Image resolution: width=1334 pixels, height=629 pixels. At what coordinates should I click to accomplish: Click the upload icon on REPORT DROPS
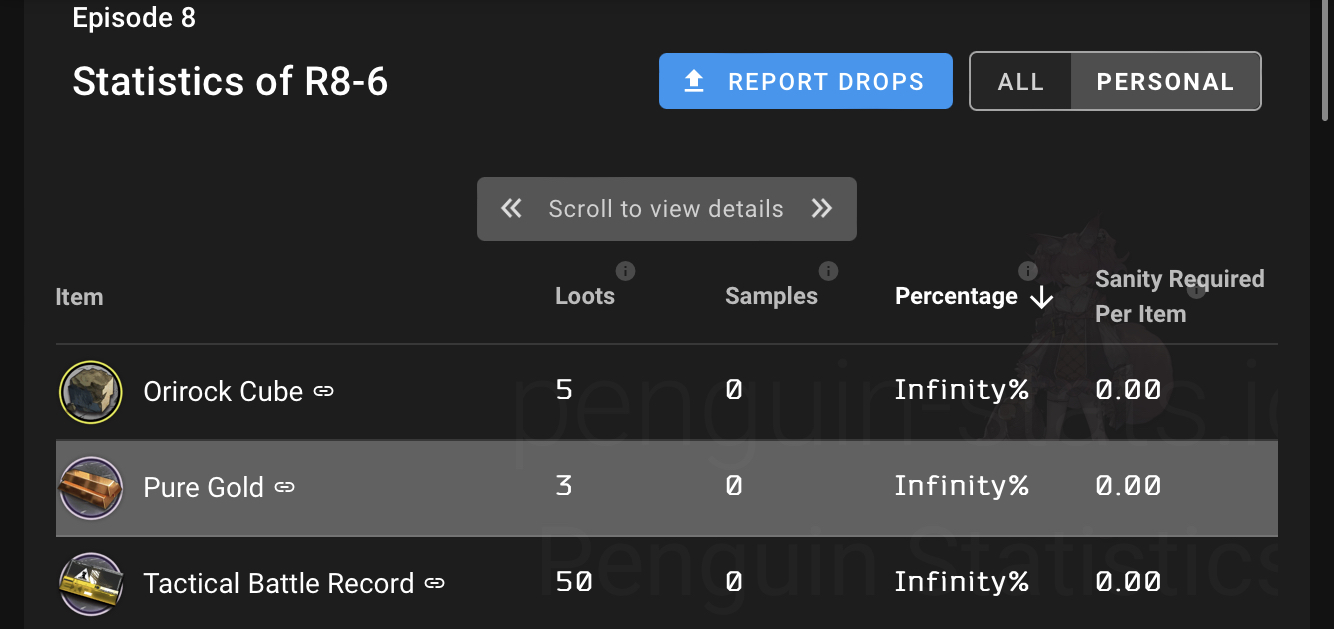(693, 81)
